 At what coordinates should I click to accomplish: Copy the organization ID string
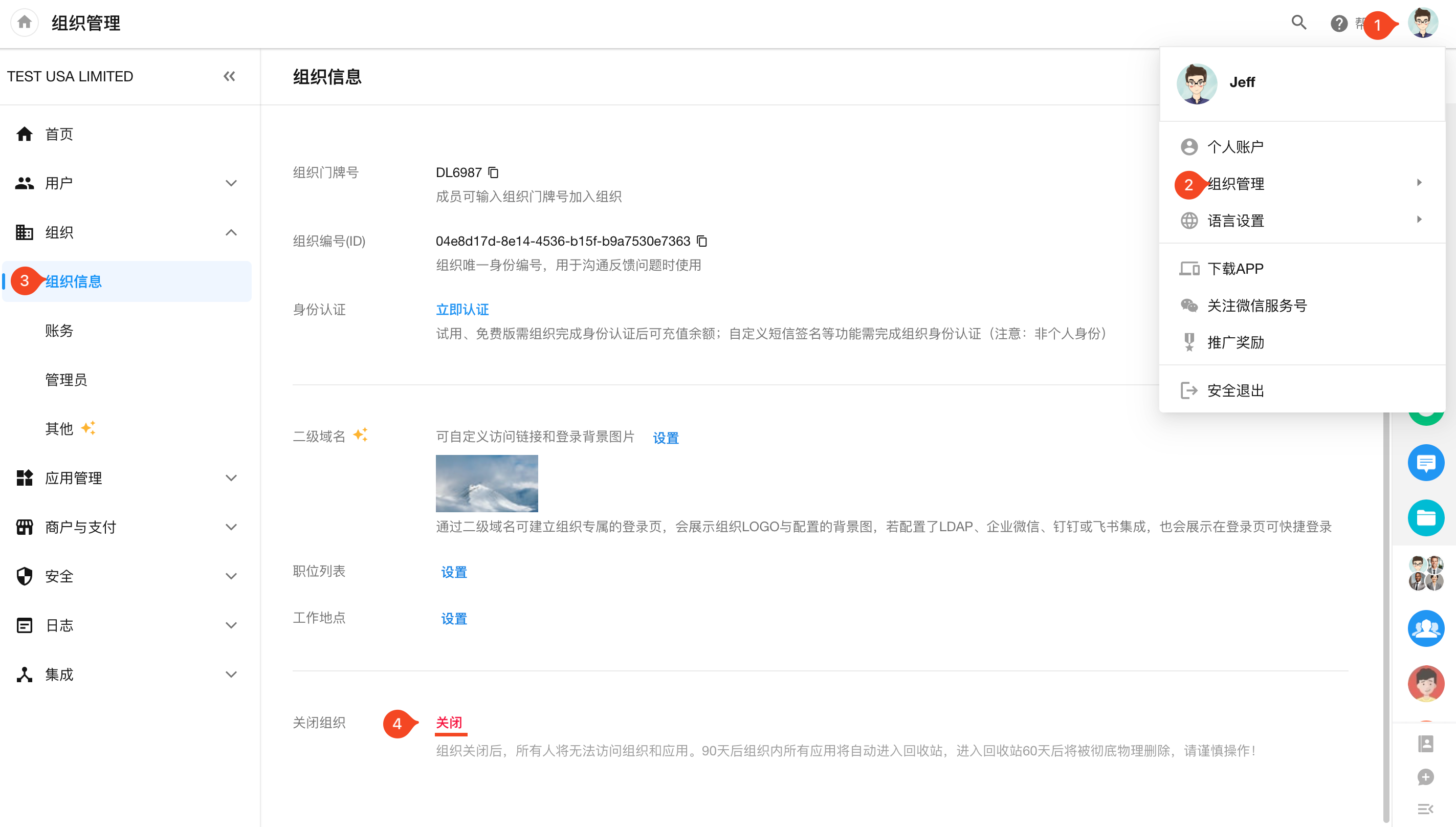click(x=702, y=241)
